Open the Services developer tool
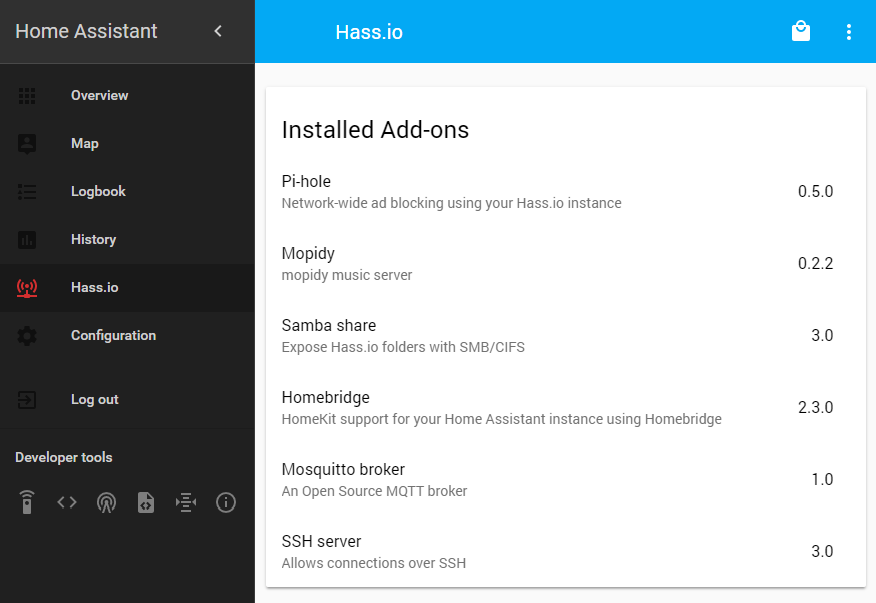The image size is (876, 603). (x=26, y=502)
